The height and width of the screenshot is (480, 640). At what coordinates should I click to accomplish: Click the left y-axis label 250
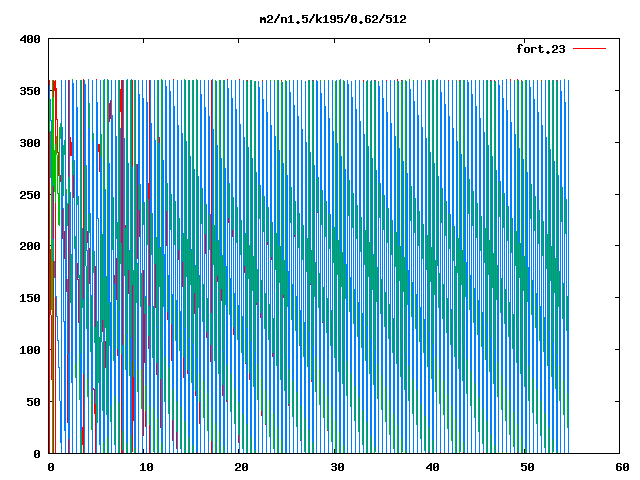pos(30,195)
